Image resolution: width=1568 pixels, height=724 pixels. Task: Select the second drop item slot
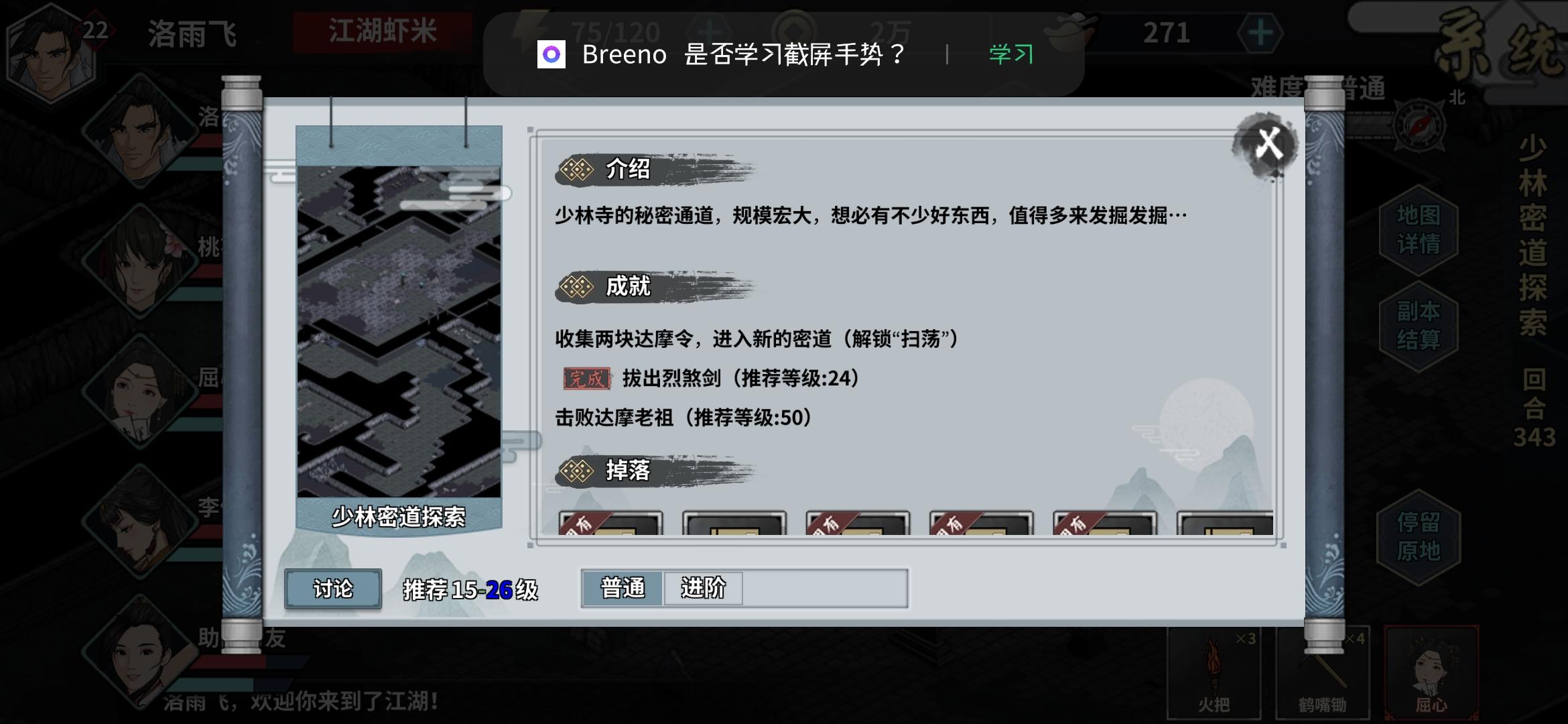(734, 523)
